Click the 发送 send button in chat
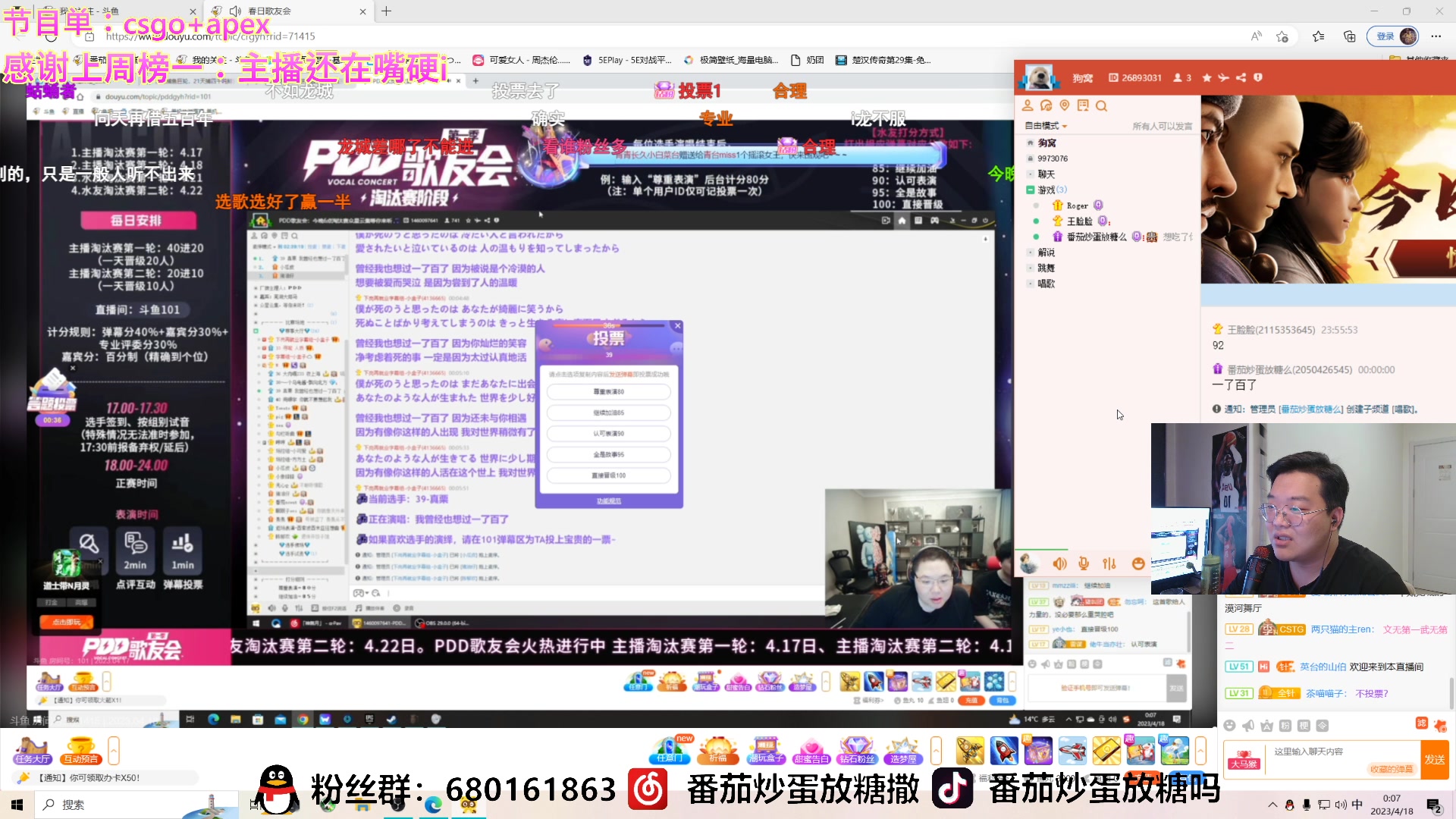The height and width of the screenshot is (819, 1456). click(x=1434, y=760)
